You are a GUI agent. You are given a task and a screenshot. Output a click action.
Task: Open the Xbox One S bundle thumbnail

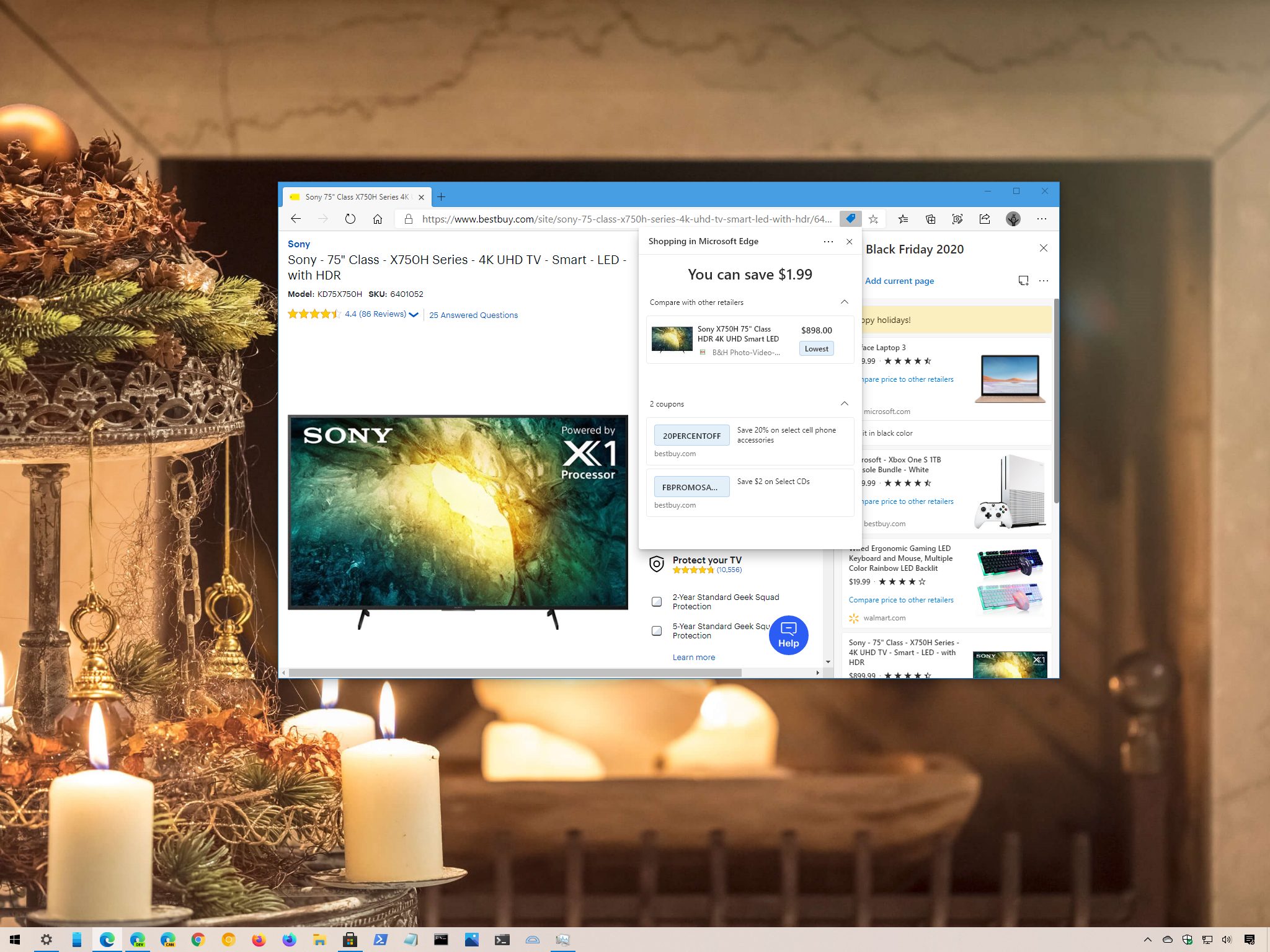(1010, 491)
